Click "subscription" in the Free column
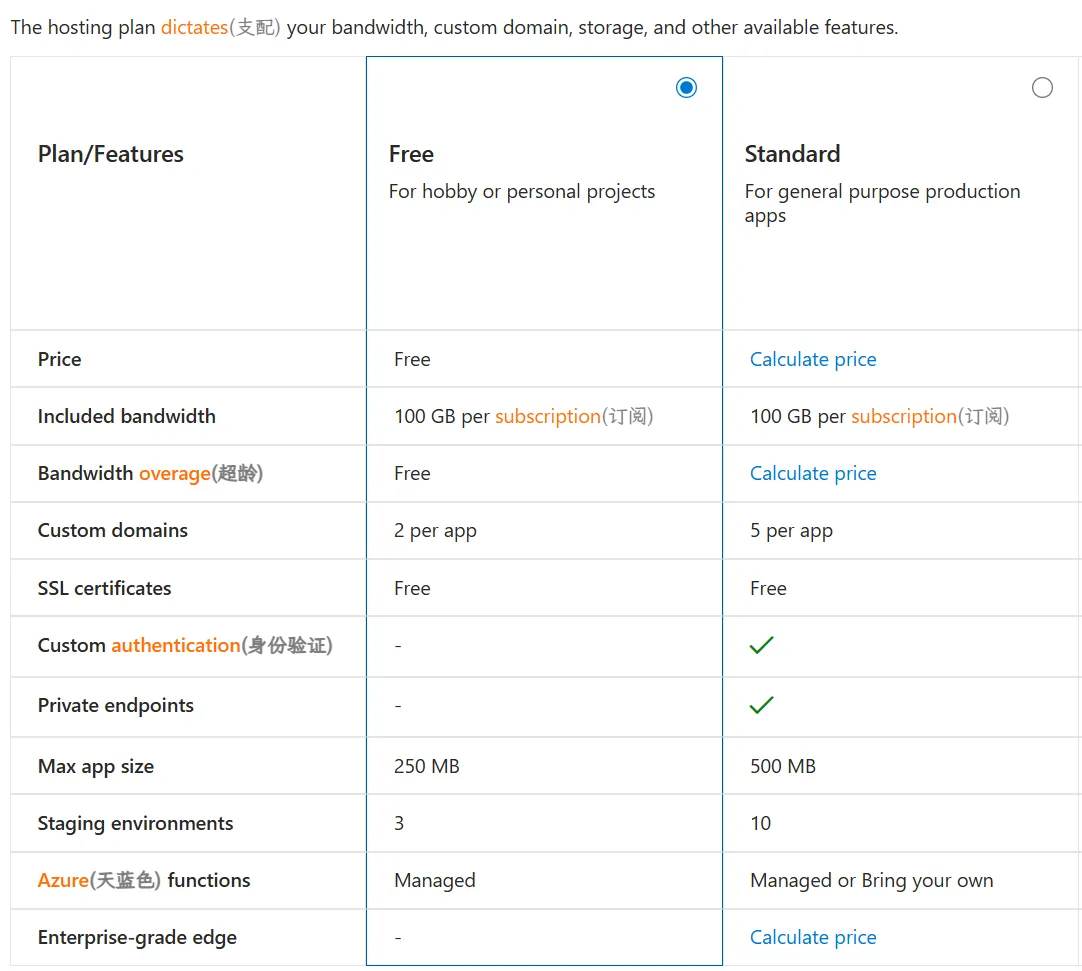1082x971 pixels. (x=548, y=417)
